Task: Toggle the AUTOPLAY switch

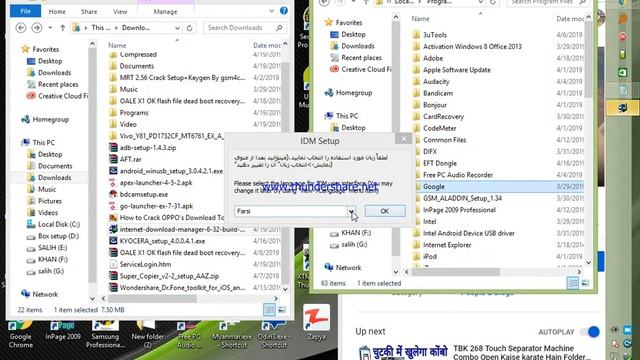Action: click(591, 332)
